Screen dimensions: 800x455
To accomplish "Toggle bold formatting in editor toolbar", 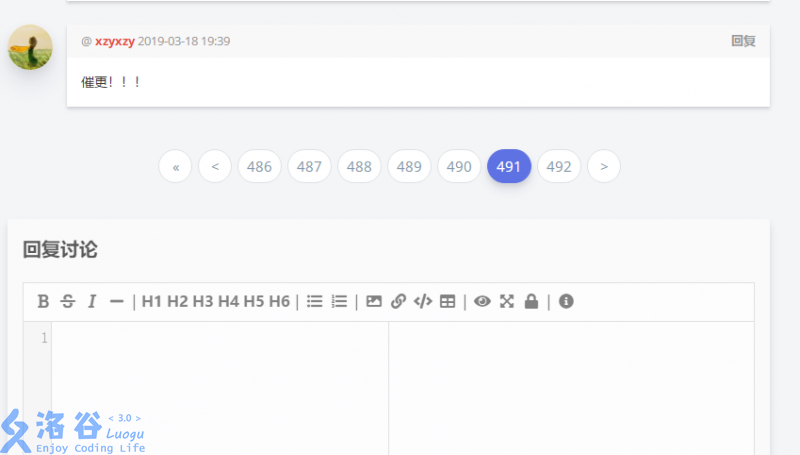I will tap(43, 301).
